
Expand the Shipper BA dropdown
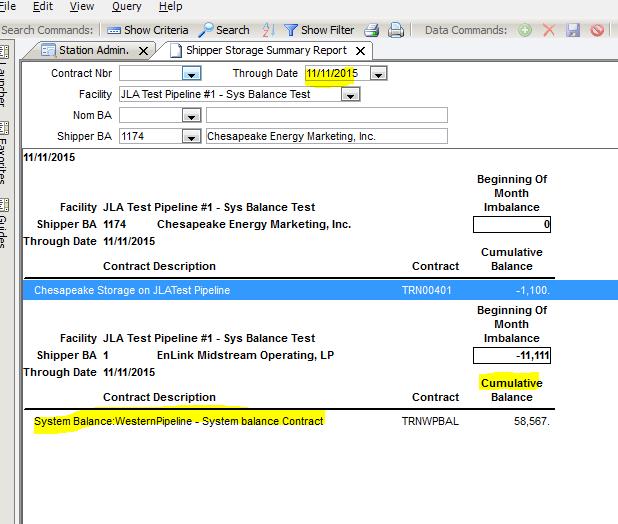[191, 137]
